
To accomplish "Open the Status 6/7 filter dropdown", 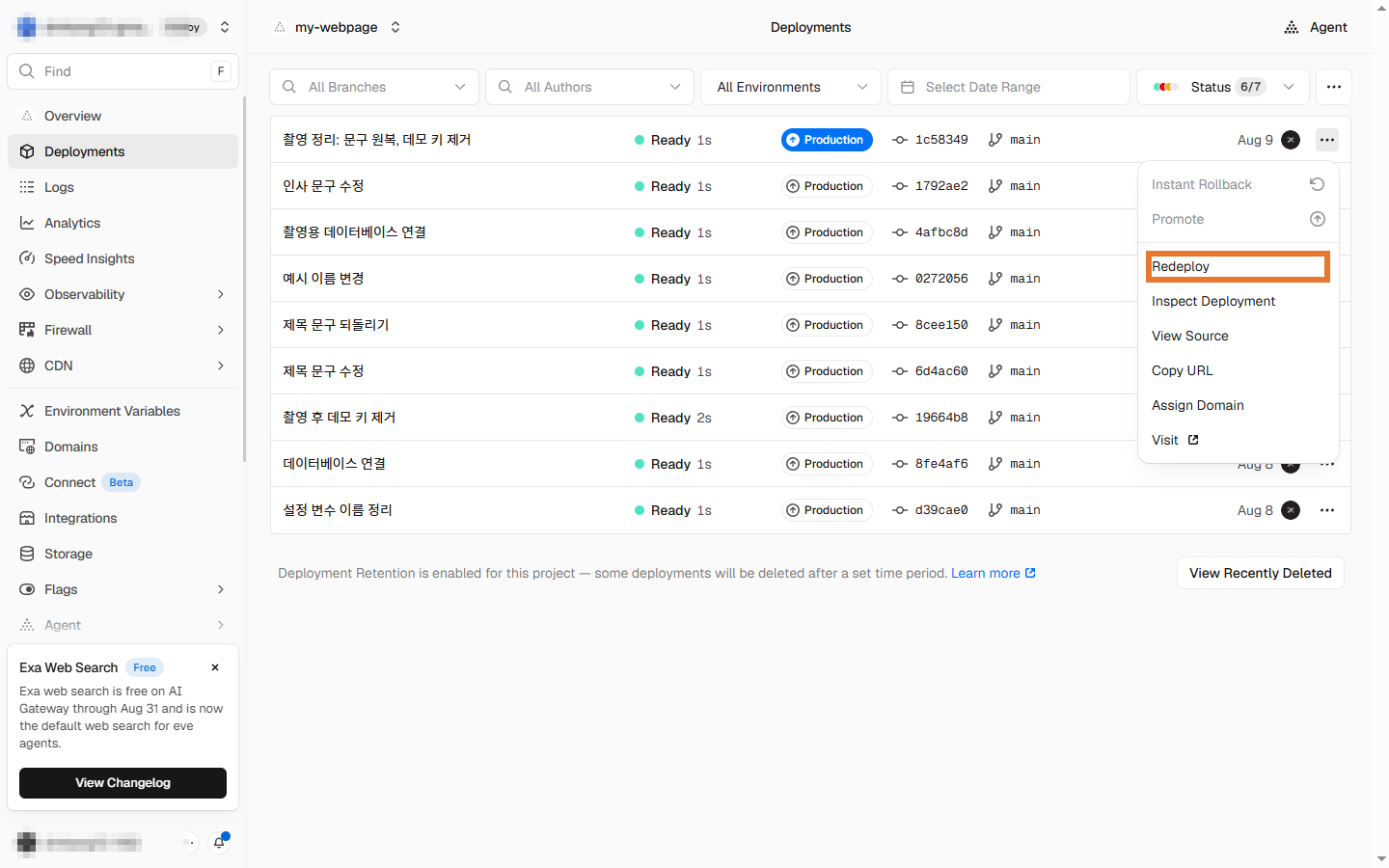I will click(x=1223, y=87).
